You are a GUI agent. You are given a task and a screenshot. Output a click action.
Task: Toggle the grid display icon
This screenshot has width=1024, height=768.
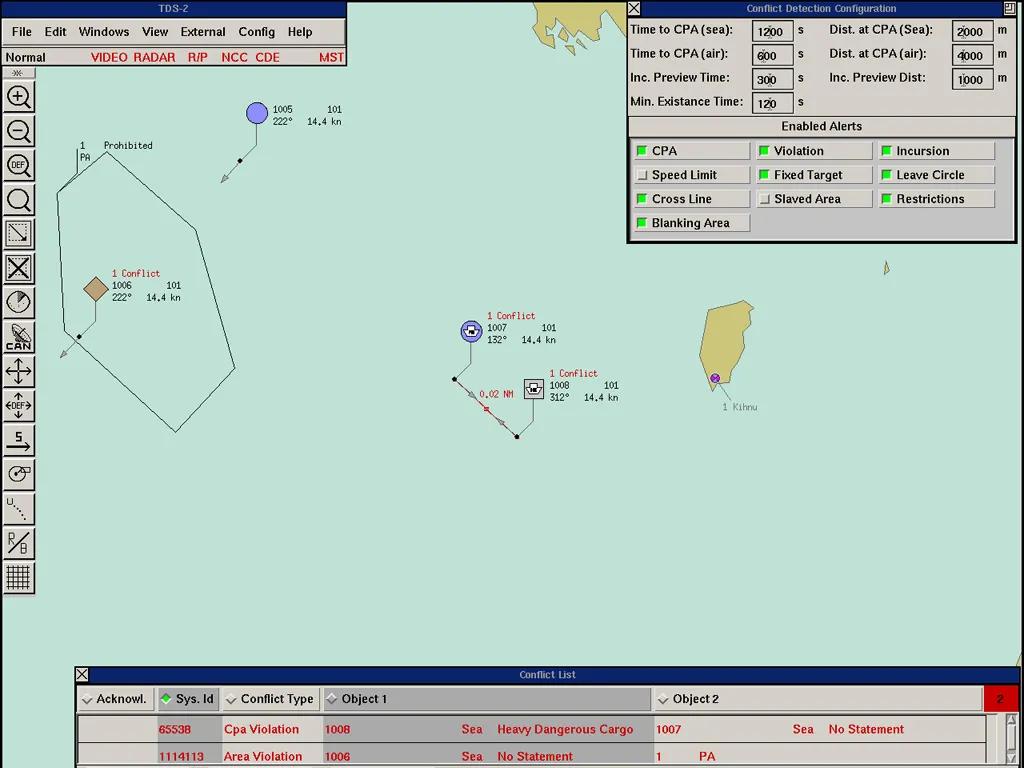19,577
